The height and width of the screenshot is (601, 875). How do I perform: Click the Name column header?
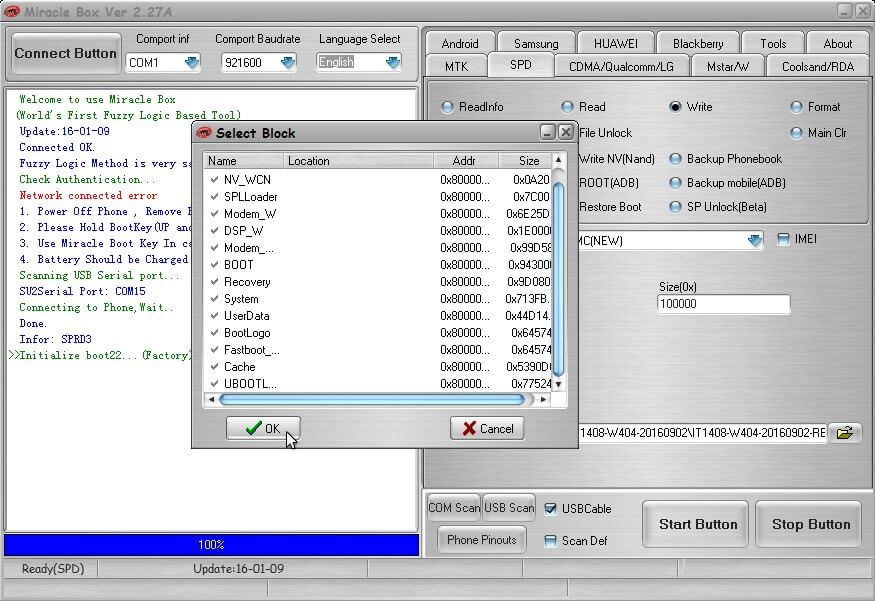[x=244, y=161]
